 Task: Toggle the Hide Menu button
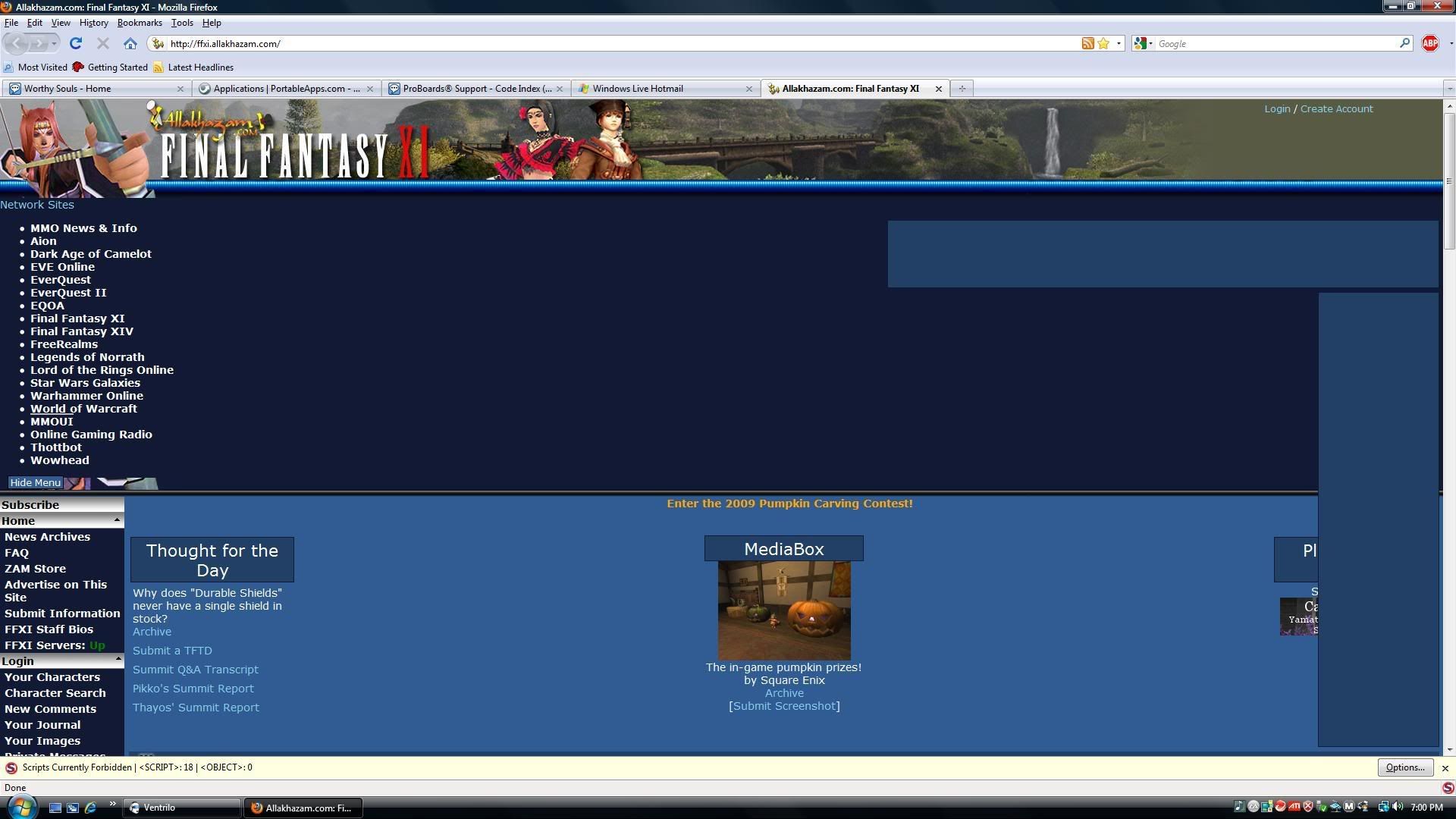[35, 482]
